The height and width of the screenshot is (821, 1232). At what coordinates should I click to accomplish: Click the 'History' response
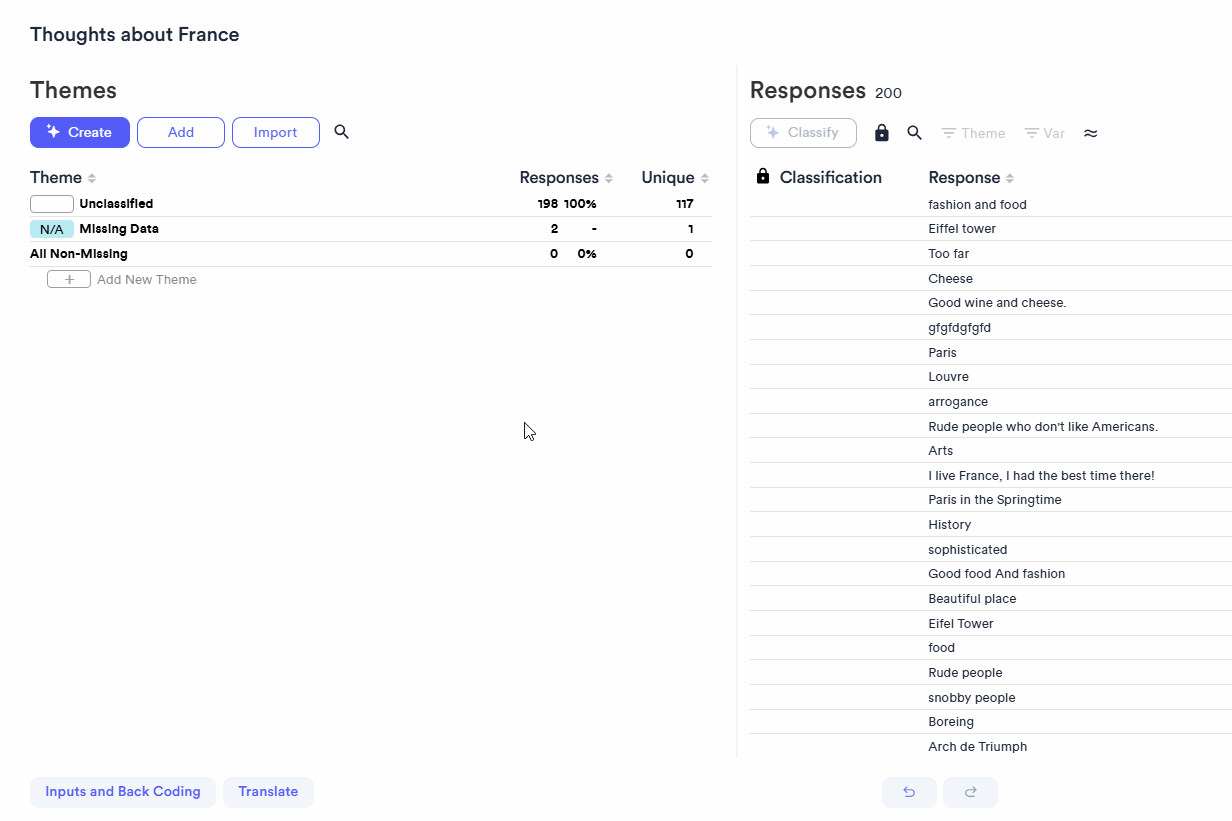click(949, 525)
